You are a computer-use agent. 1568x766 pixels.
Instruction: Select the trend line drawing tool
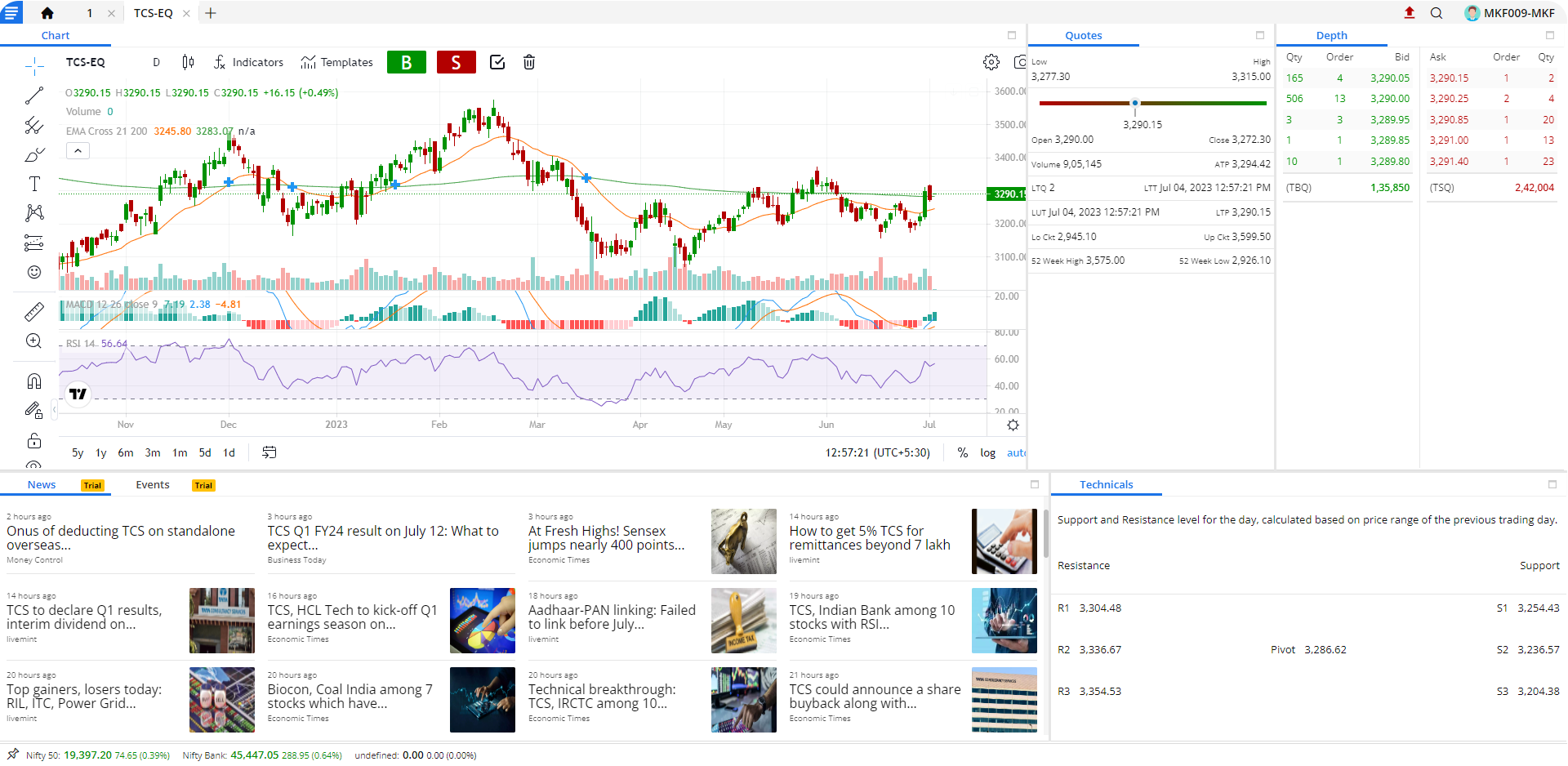click(x=34, y=96)
